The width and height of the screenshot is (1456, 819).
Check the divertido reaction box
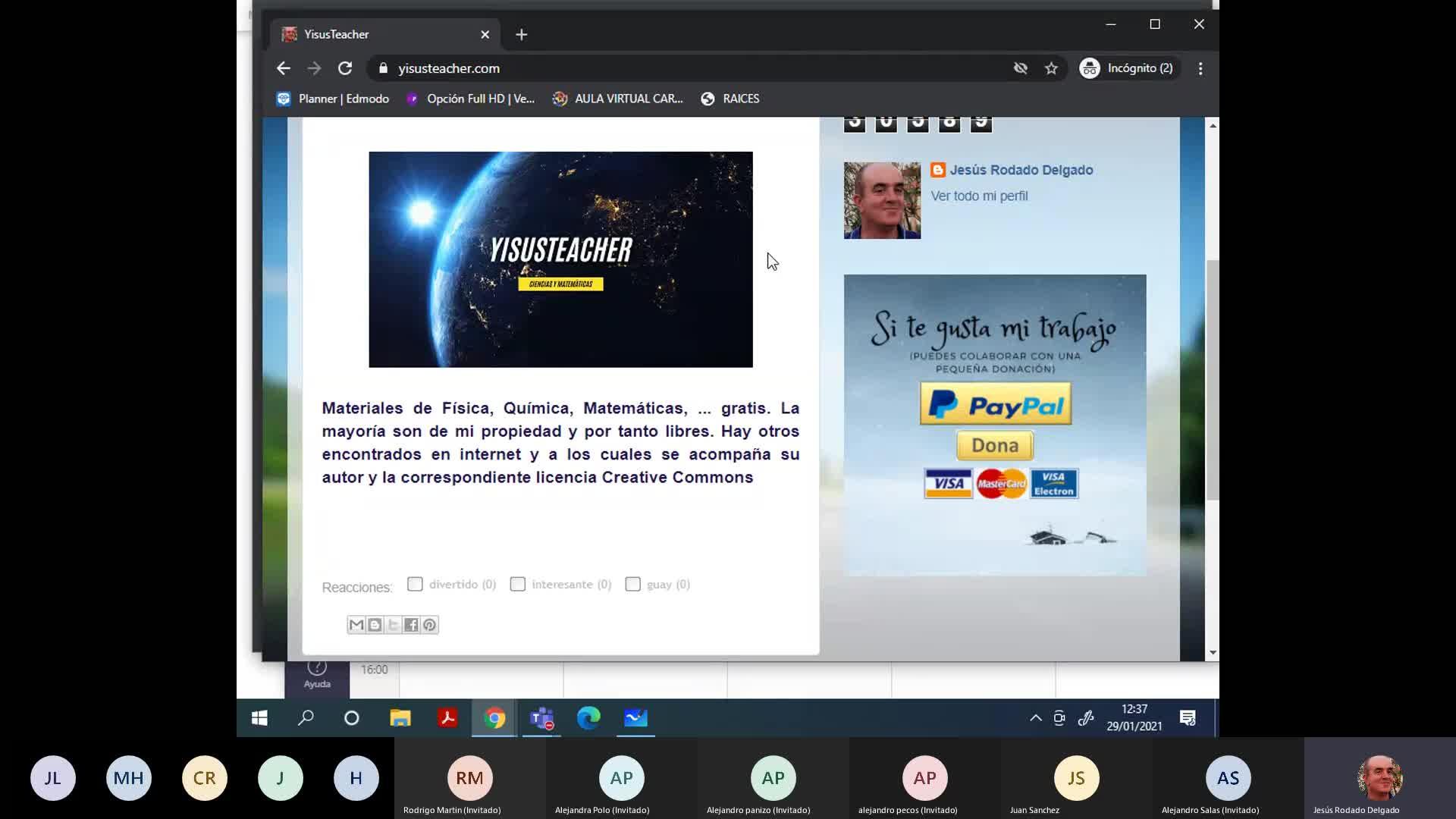[x=415, y=584]
